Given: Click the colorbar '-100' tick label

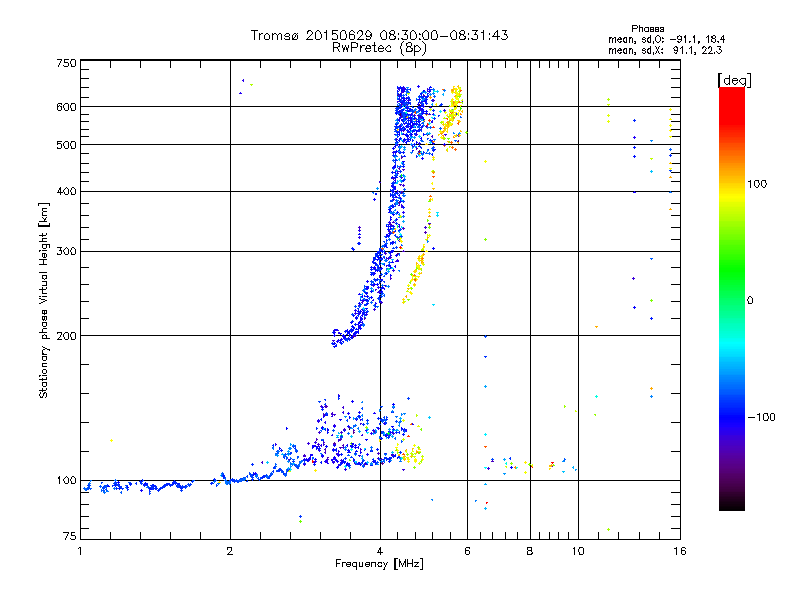Looking at the screenshot, I should point(761,417).
